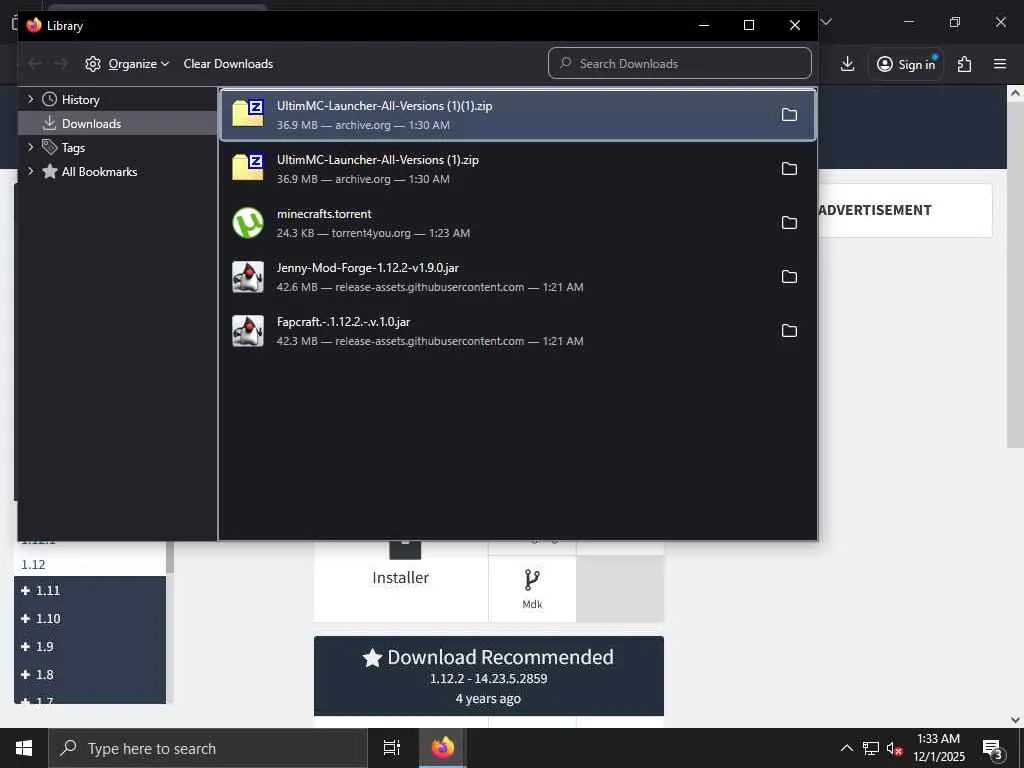Open the Firefox extensions puzzle icon
1024x768 pixels.
(964, 64)
